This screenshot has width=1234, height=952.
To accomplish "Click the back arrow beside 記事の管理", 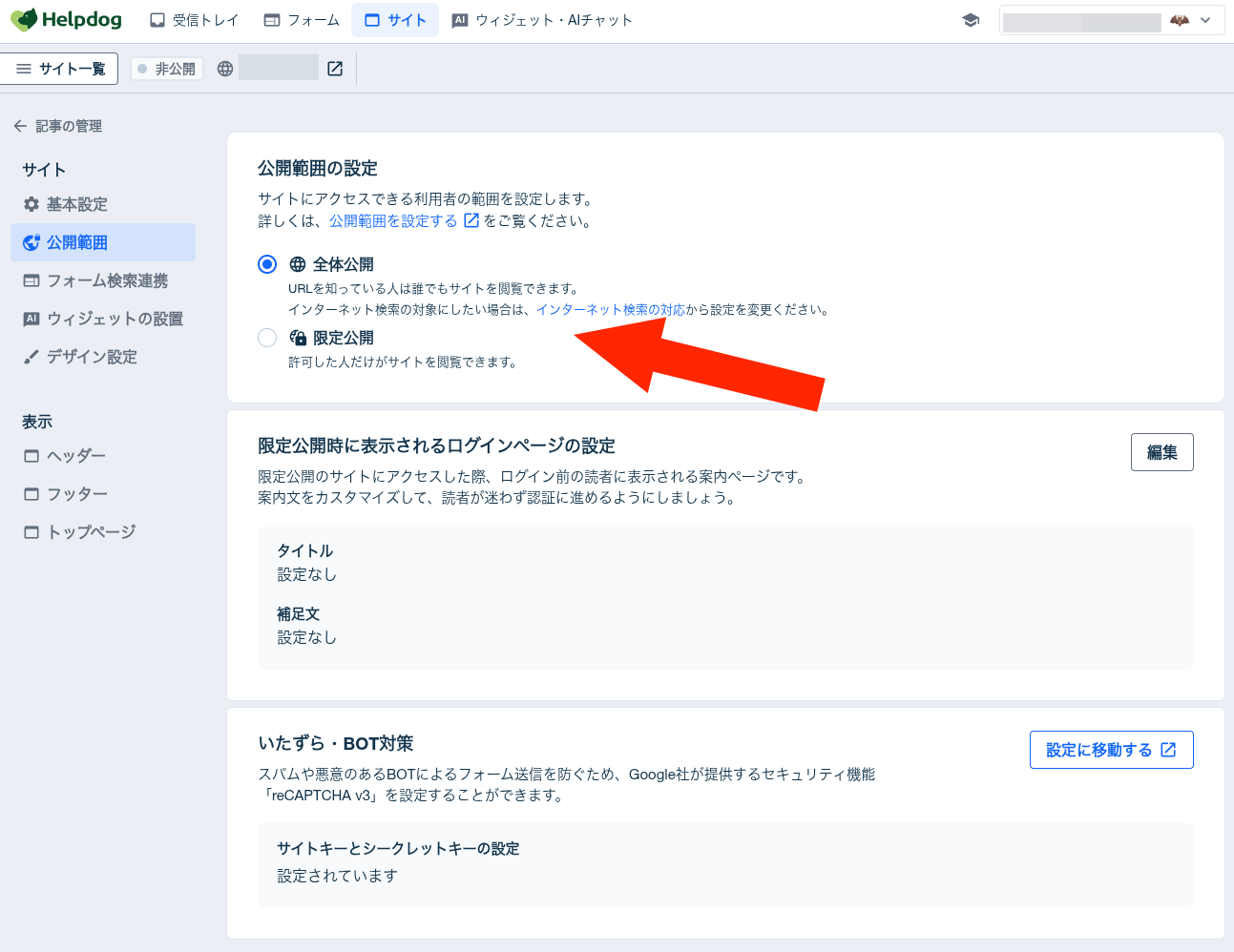I will tap(20, 126).
